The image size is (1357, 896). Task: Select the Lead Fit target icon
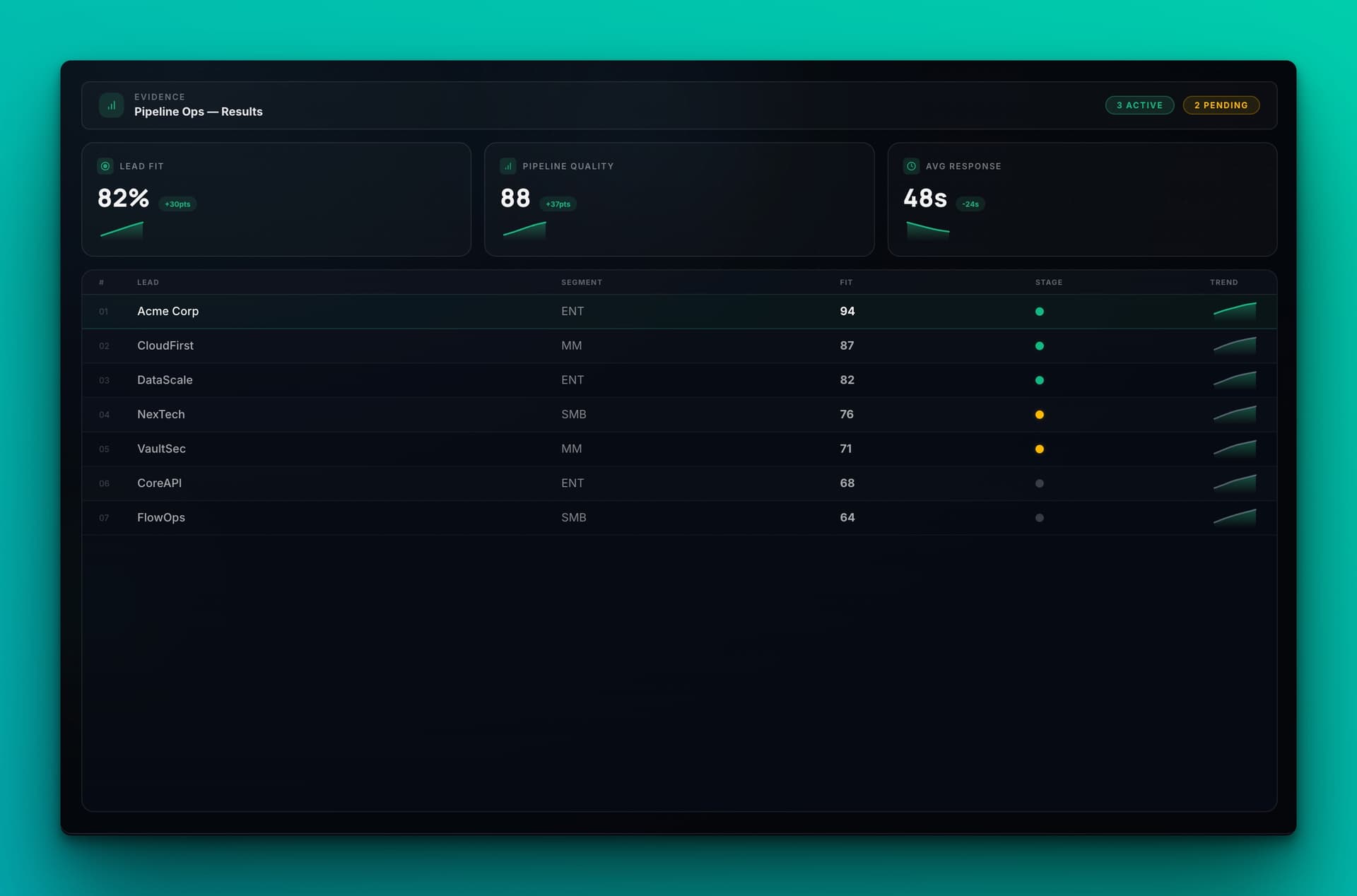[x=105, y=166]
